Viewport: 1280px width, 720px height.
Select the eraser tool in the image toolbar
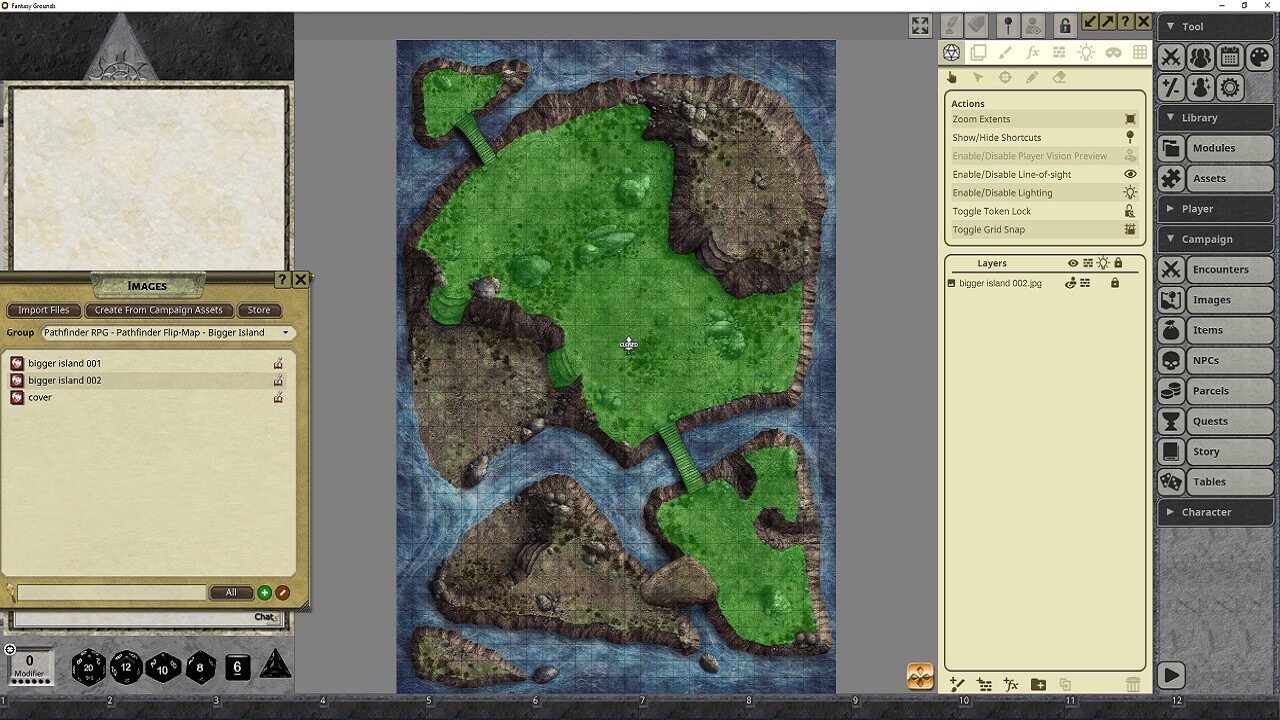(x=1059, y=77)
